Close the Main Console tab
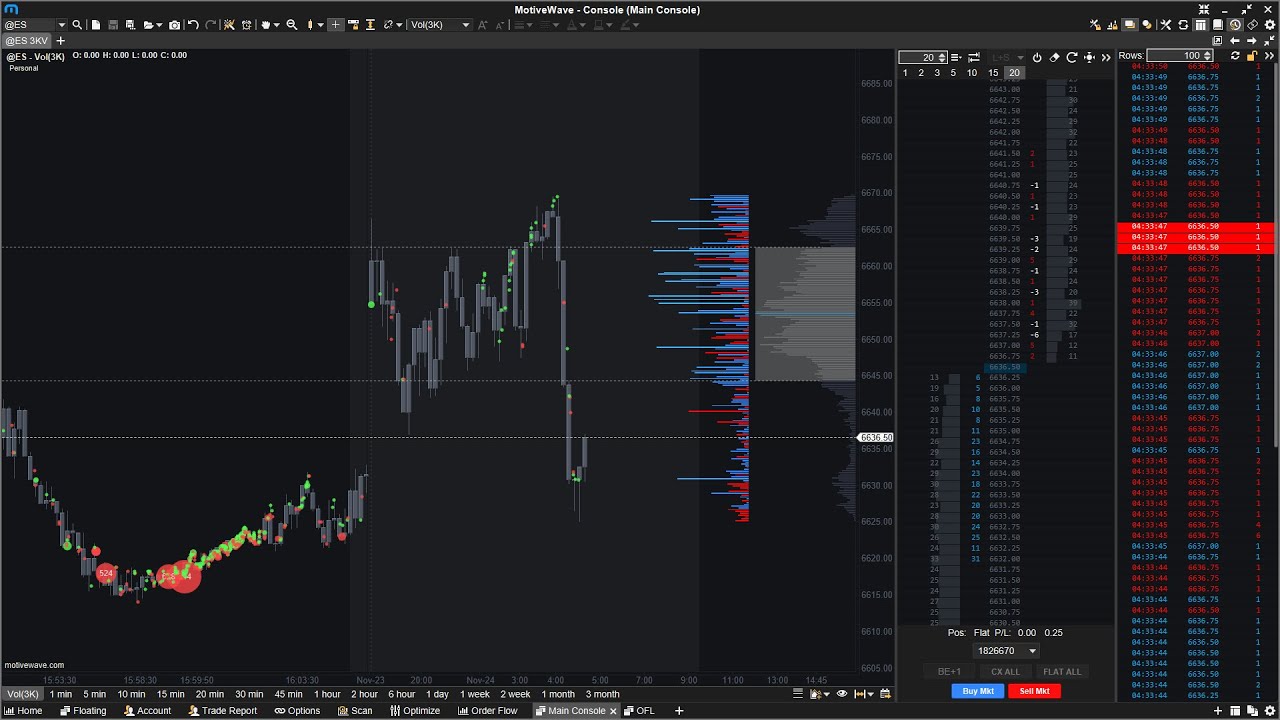This screenshot has width=1280, height=720. tap(612, 711)
